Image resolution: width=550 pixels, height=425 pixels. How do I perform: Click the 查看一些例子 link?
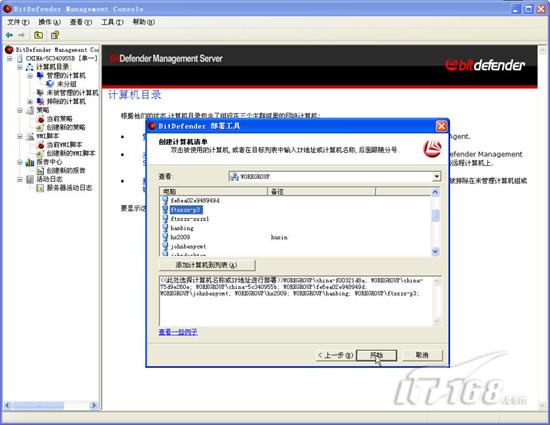[x=178, y=332]
